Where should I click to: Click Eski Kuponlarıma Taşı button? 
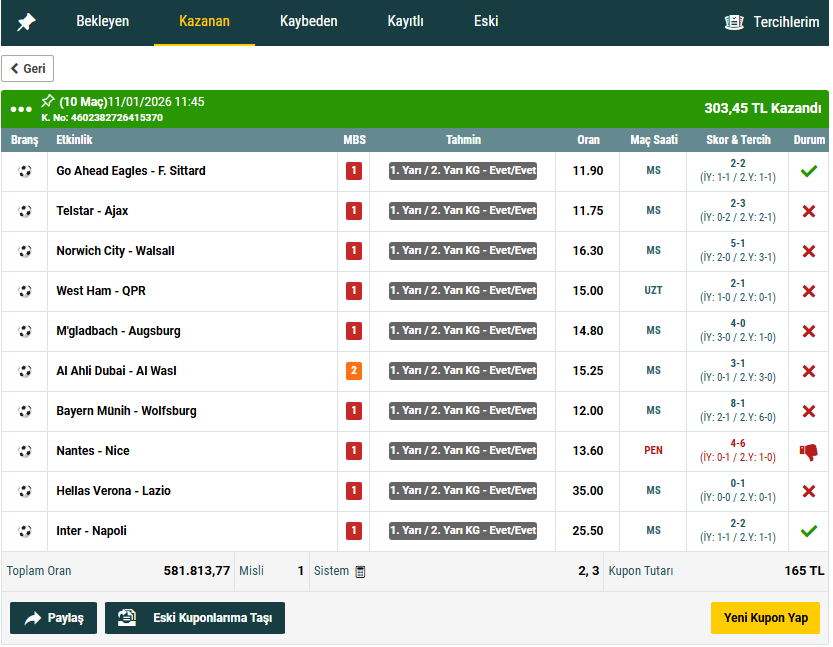click(x=195, y=618)
